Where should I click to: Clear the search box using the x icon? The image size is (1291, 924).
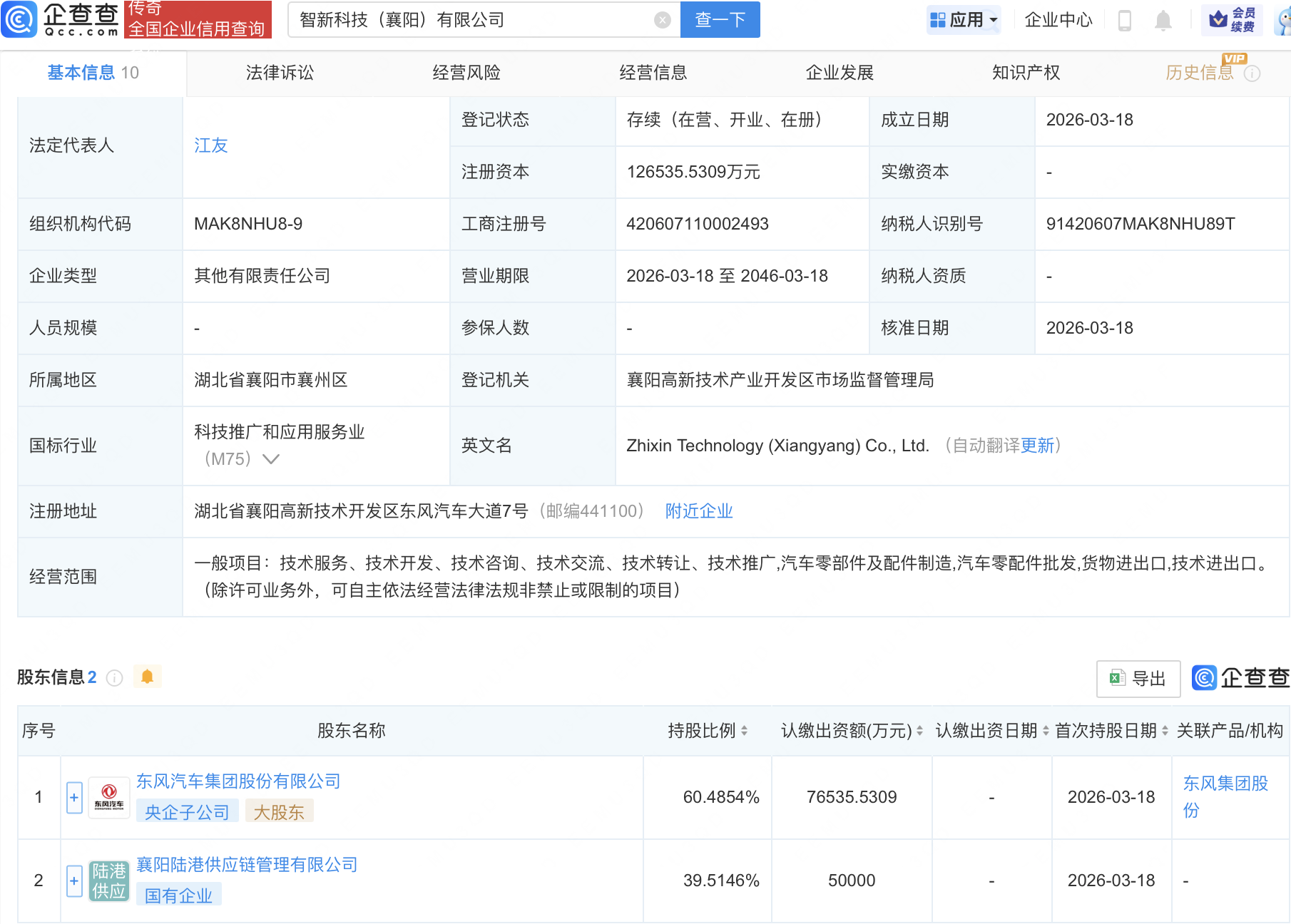coord(662,19)
